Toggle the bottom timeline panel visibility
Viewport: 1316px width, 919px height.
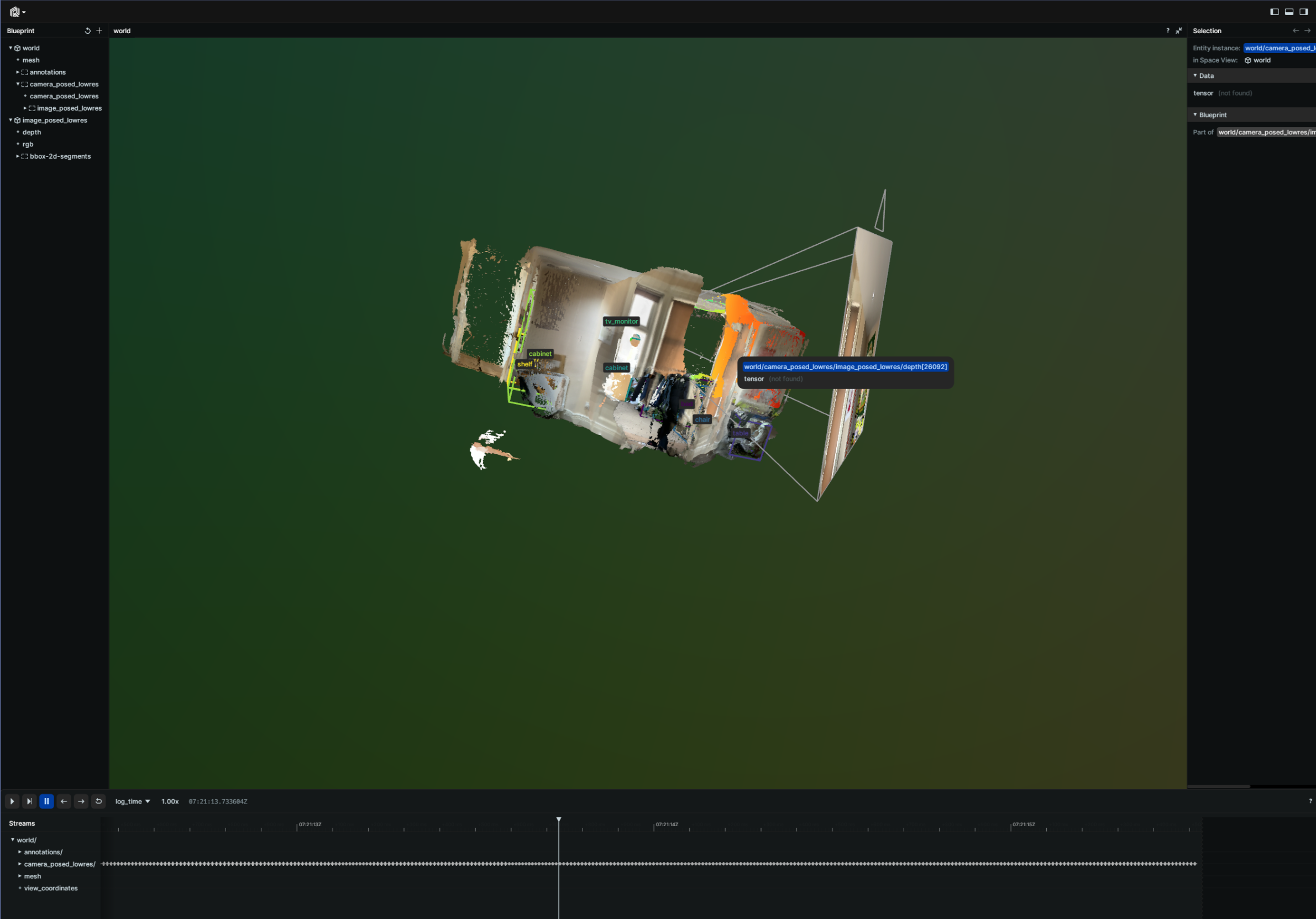(1288, 12)
